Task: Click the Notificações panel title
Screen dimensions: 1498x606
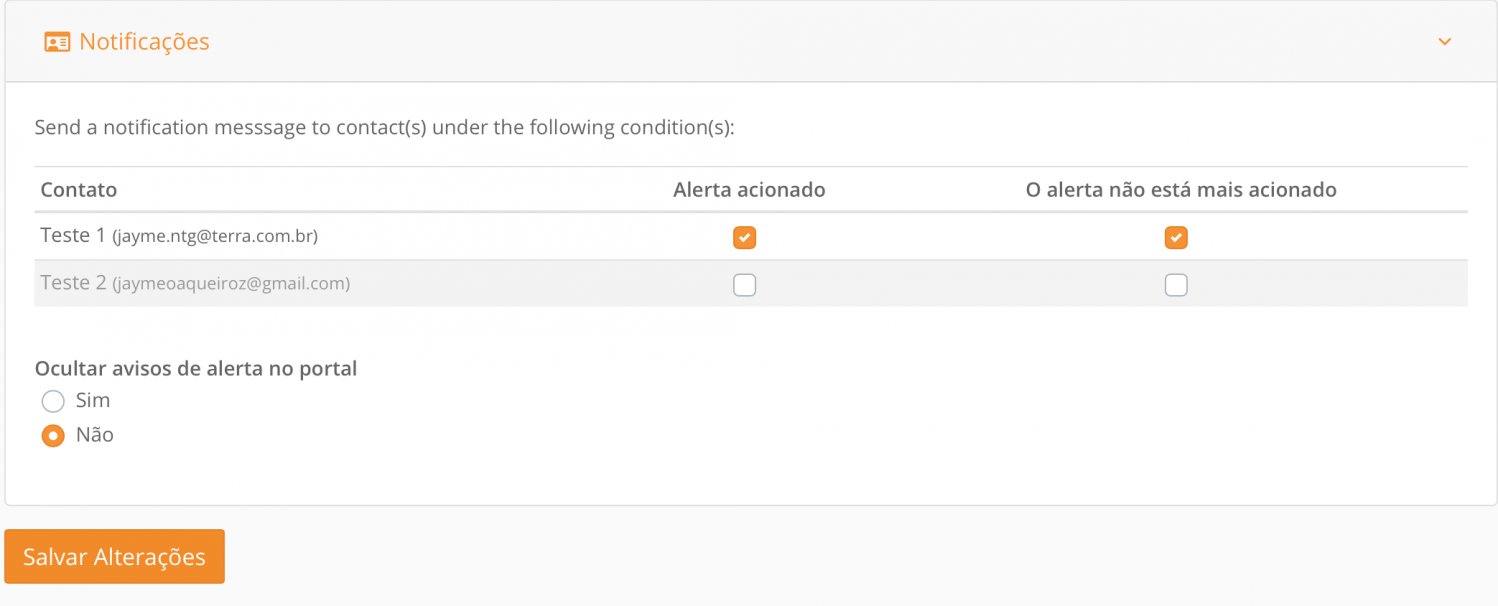Action: [x=144, y=42]
